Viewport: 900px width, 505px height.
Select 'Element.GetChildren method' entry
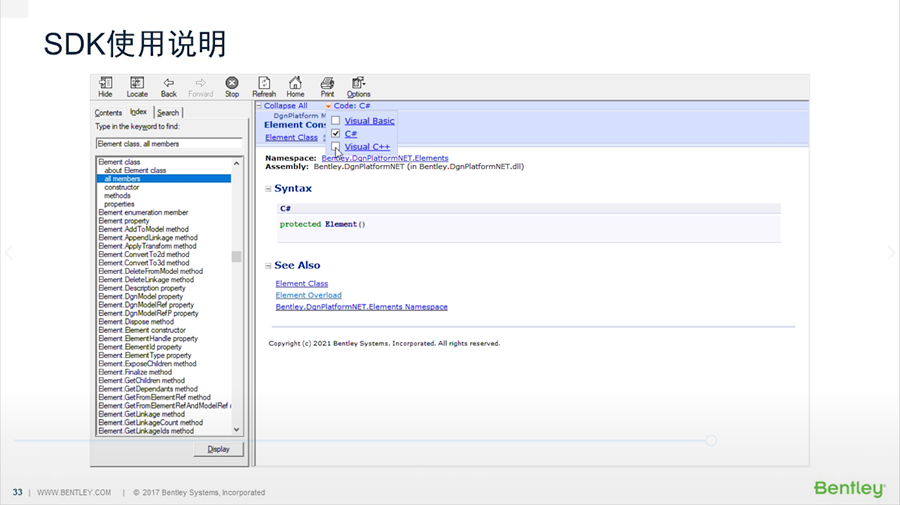click(141, 380)
